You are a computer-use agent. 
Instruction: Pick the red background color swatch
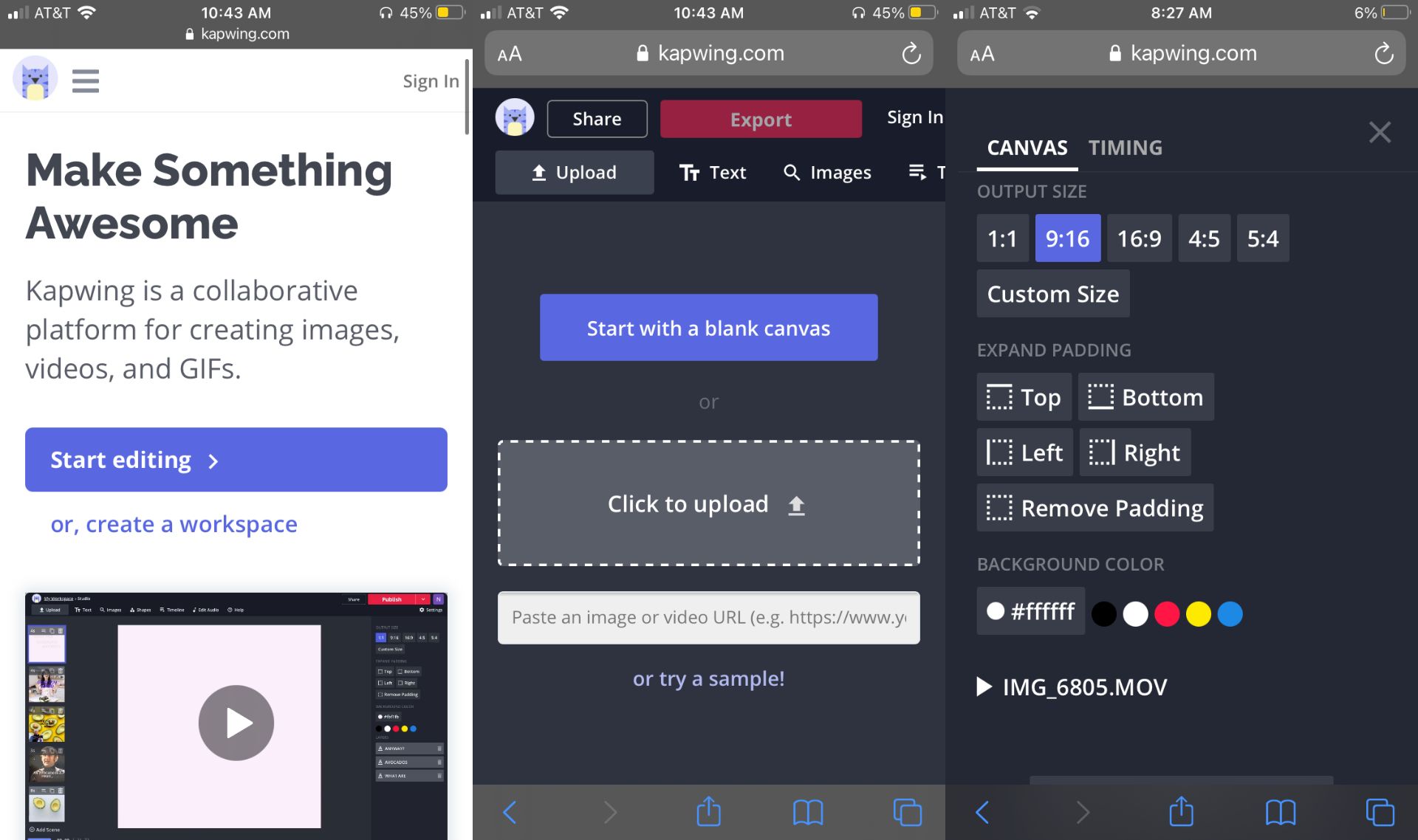1166,613
